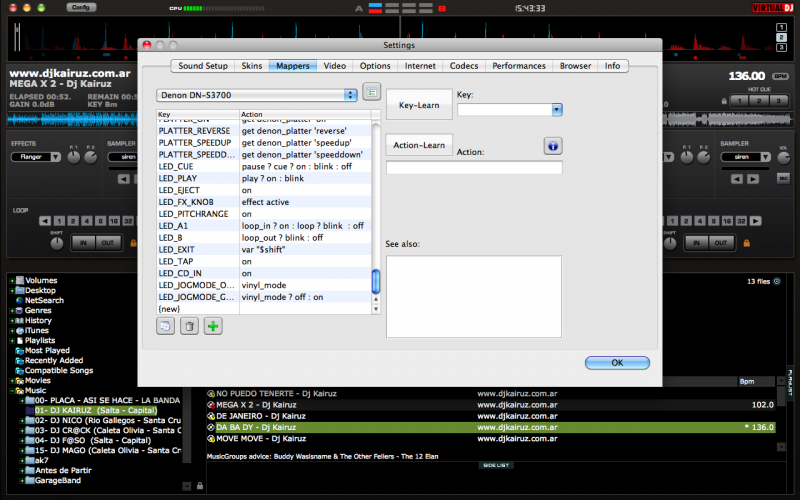Screen dimensions: 800x500
Task: Toggle the left deck loop IN button
Action: click(x=84, y=242)
